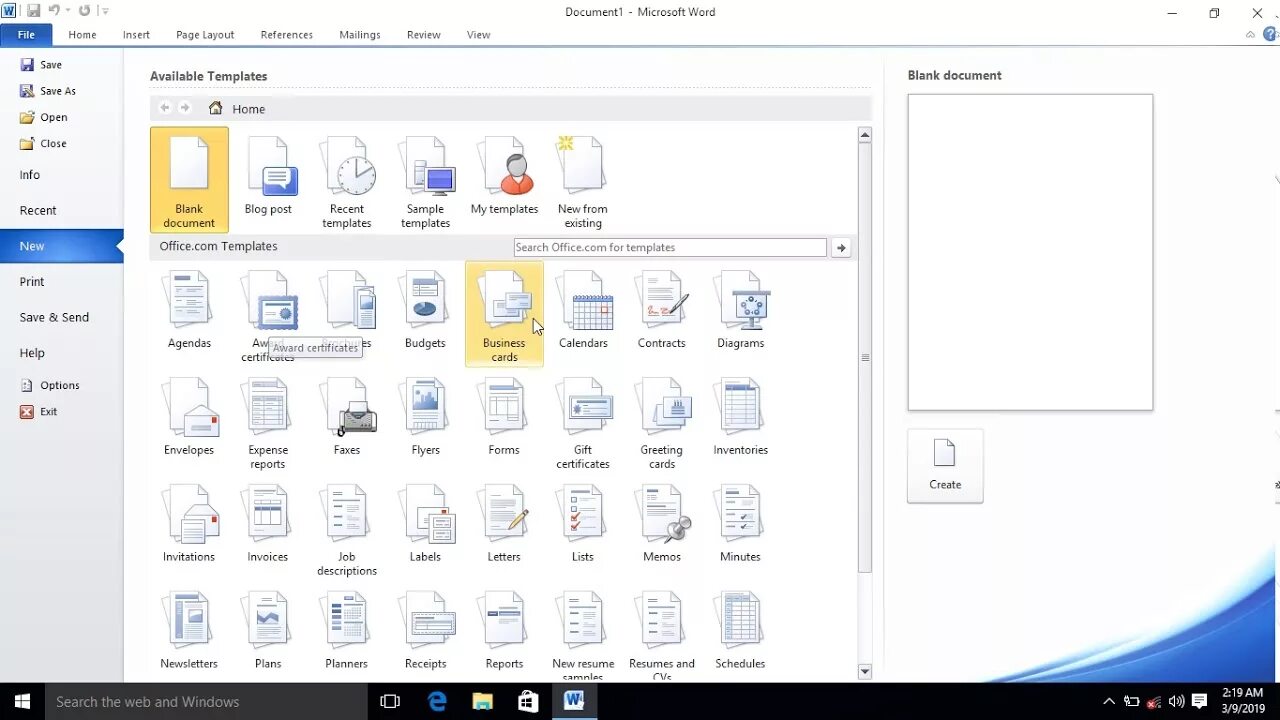Click the Create button
1280x720 pixels.
coord(945,466)
